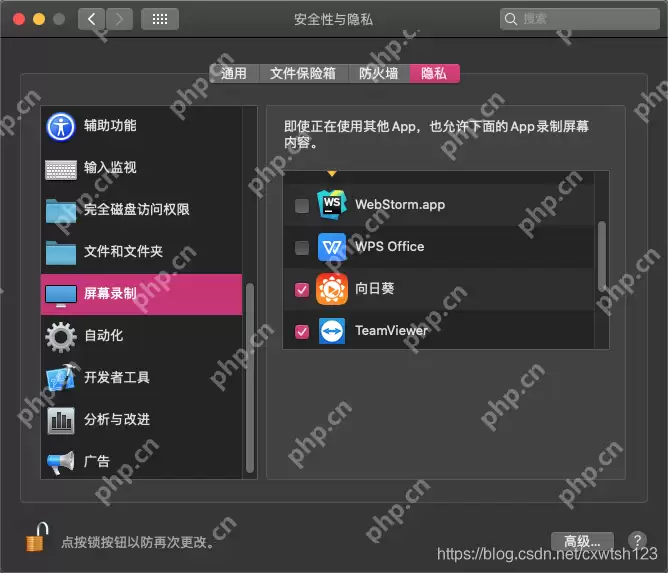This screenshot has height=573, width=668.
Task: Switch to the 防火墙 tab
Action: pos(379,73)
